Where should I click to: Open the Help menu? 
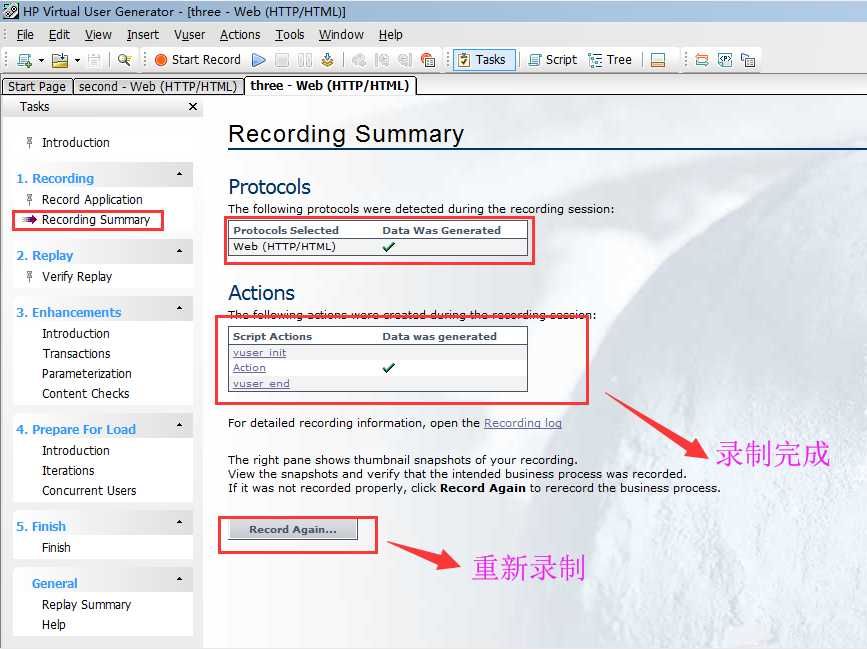click(x=390, y=35)
